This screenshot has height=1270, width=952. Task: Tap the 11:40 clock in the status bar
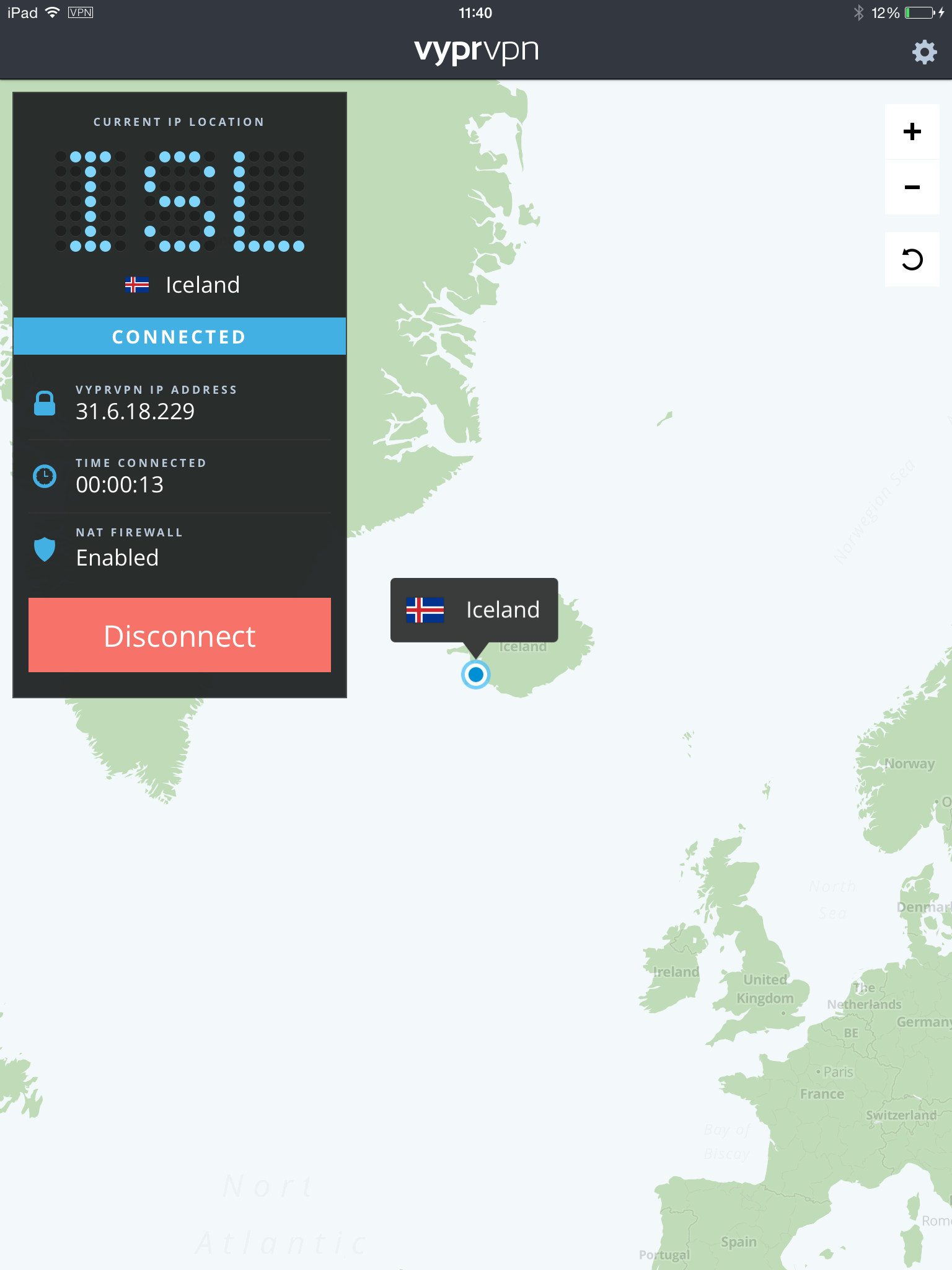tap(475, 13)
